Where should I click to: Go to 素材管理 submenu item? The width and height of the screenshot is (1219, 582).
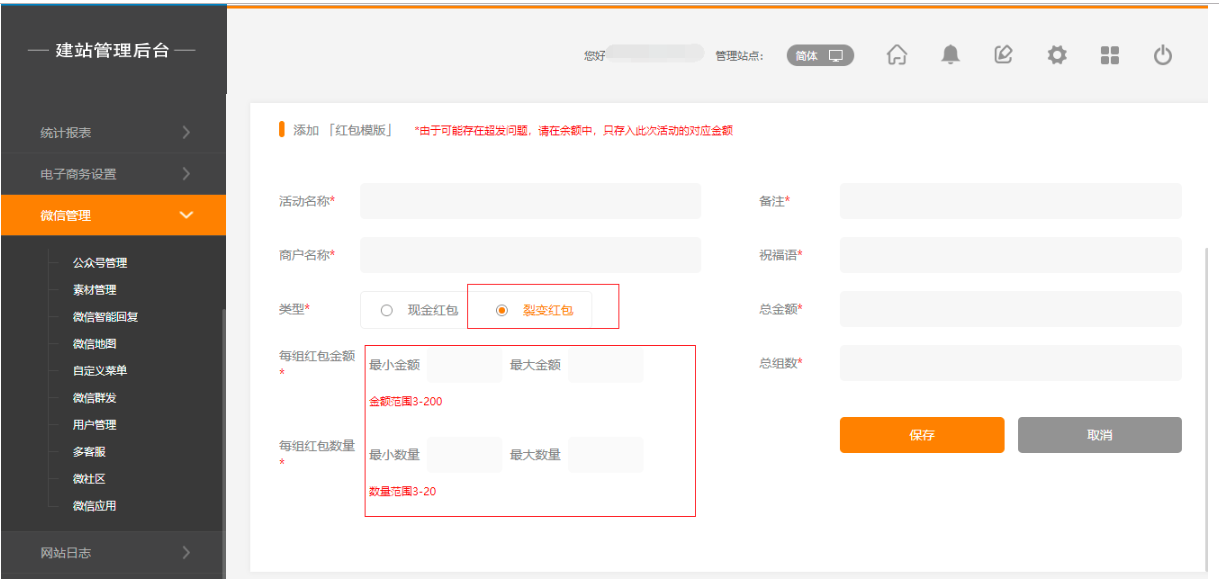95,290
